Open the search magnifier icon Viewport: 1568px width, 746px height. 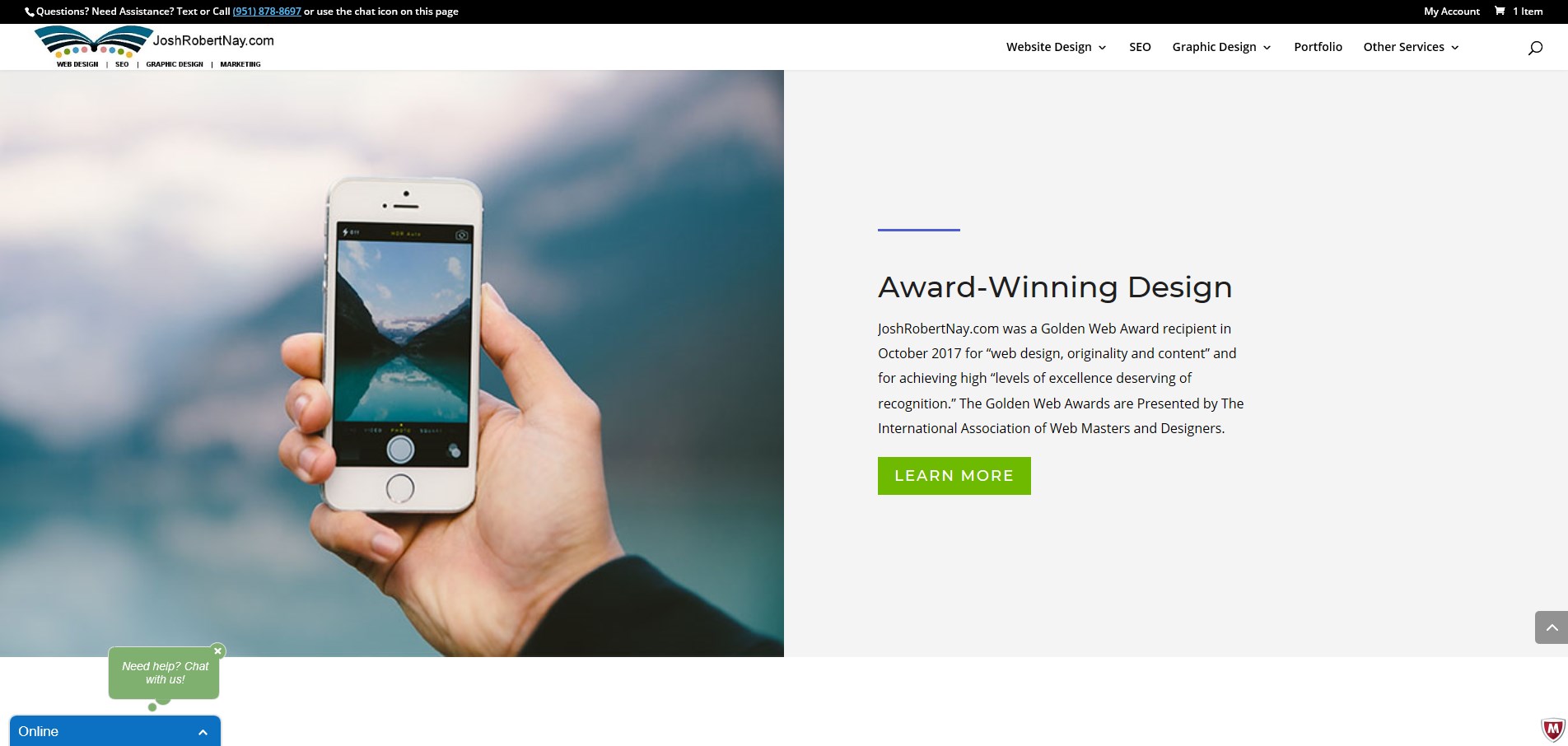click(1535, 48)
